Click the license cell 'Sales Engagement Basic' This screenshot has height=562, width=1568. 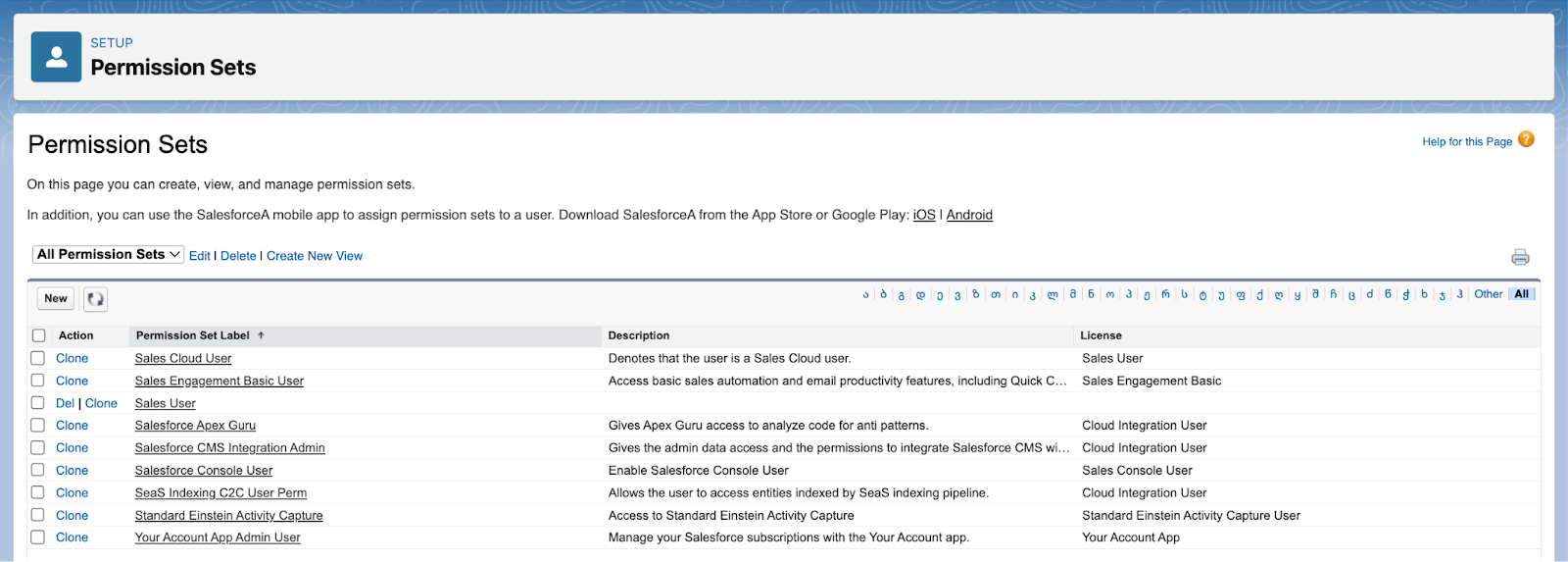tap(1151, 381)
